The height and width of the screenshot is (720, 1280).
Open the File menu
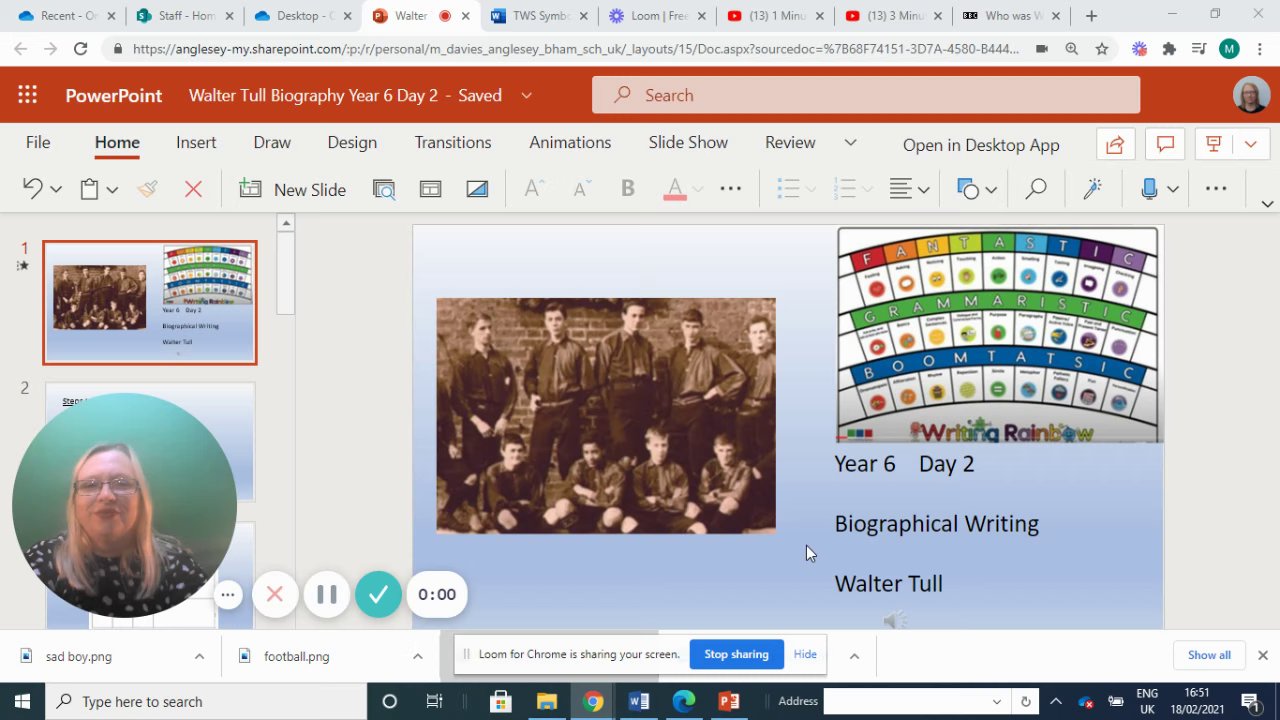click(x=38, y=142)
